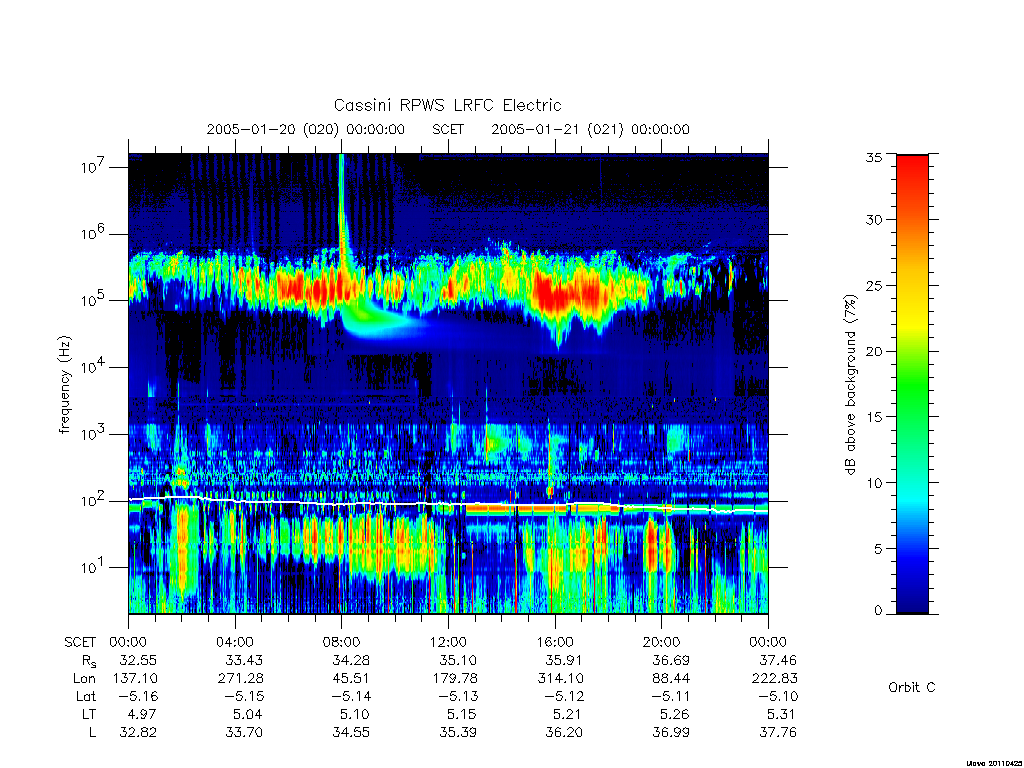Click the 04:00 SCET tick label
The width and height of the screenshot is (1024, 768).
(x=234, y=642)
